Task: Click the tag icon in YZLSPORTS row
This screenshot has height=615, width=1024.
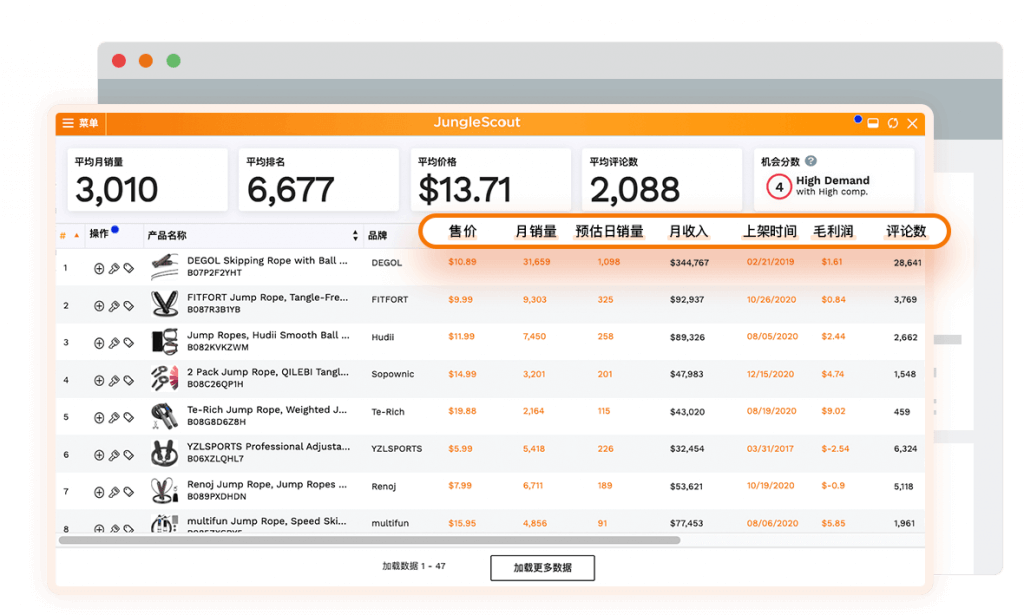Action: 129,455
